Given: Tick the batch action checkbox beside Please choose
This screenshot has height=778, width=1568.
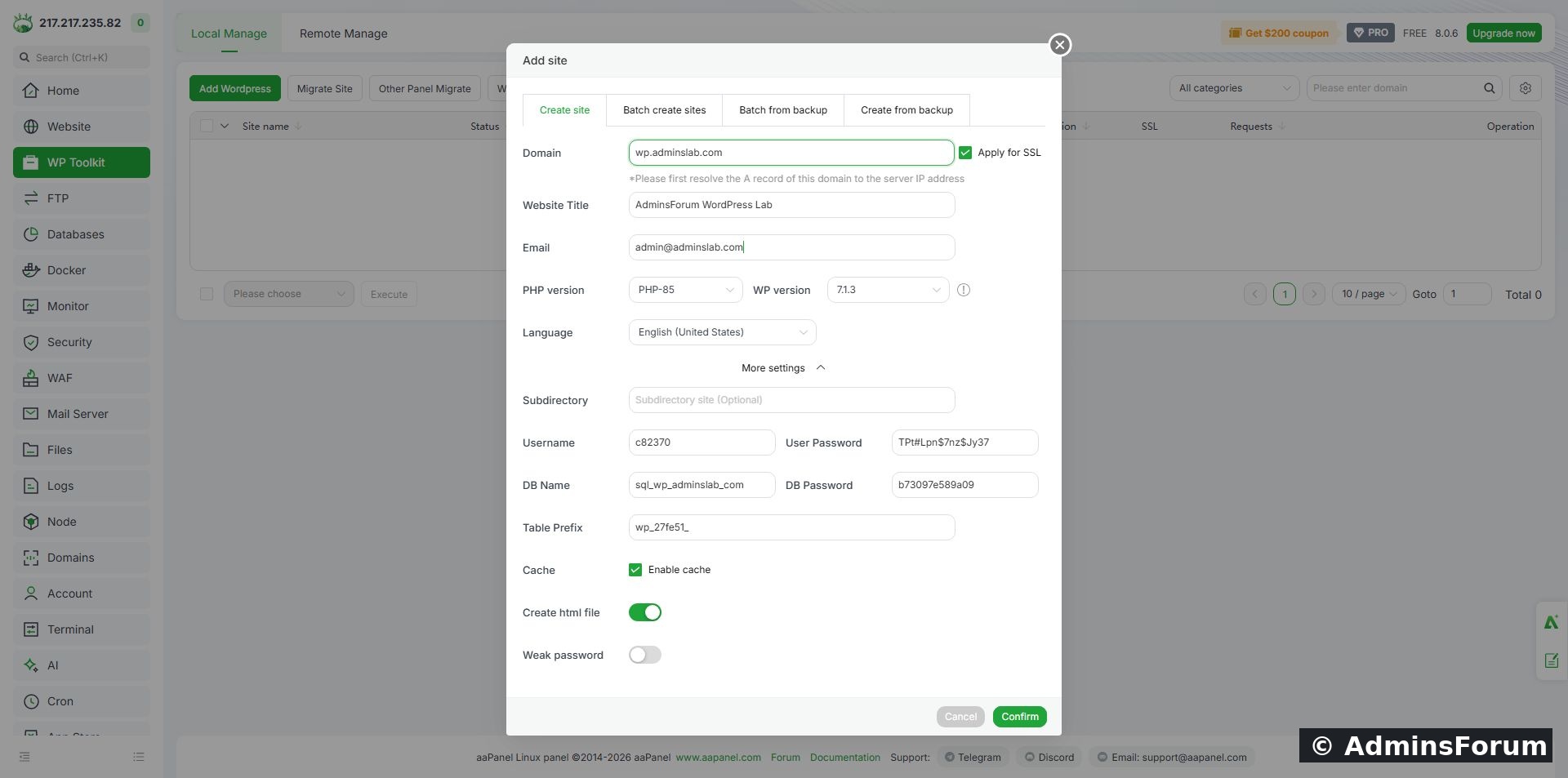Looking at the screenshot, I should pos(207,294).
